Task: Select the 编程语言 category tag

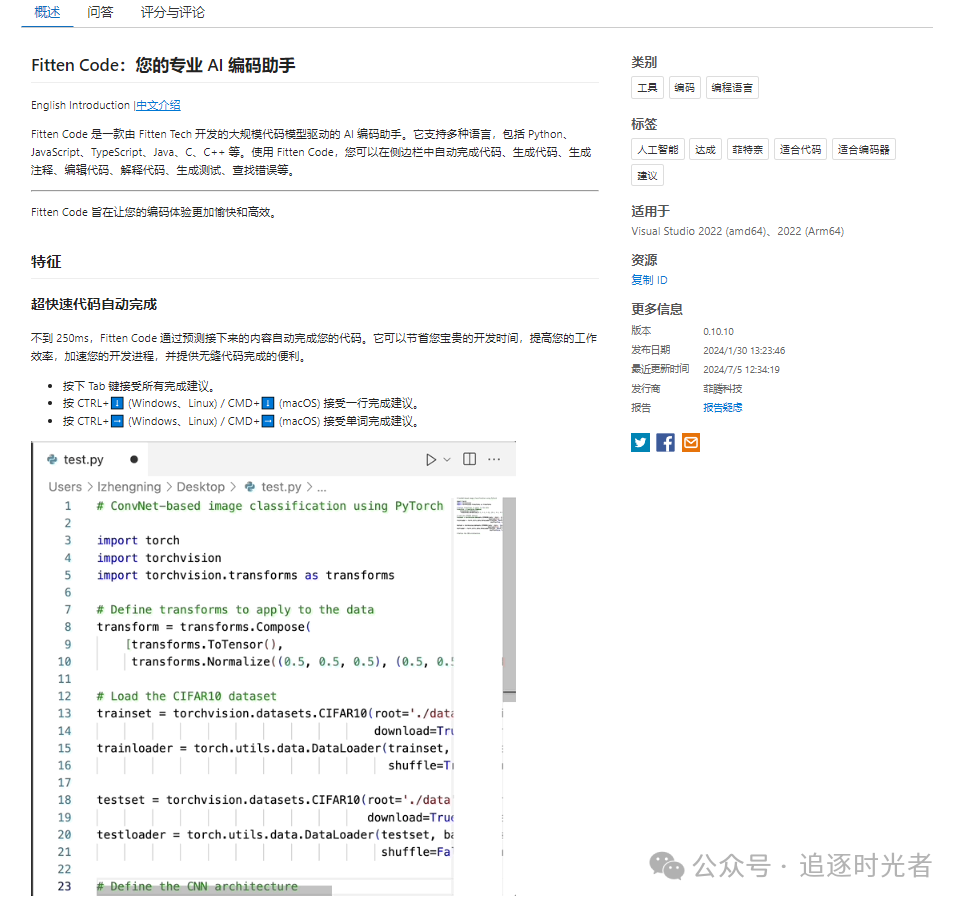Action: click(732, 88)
